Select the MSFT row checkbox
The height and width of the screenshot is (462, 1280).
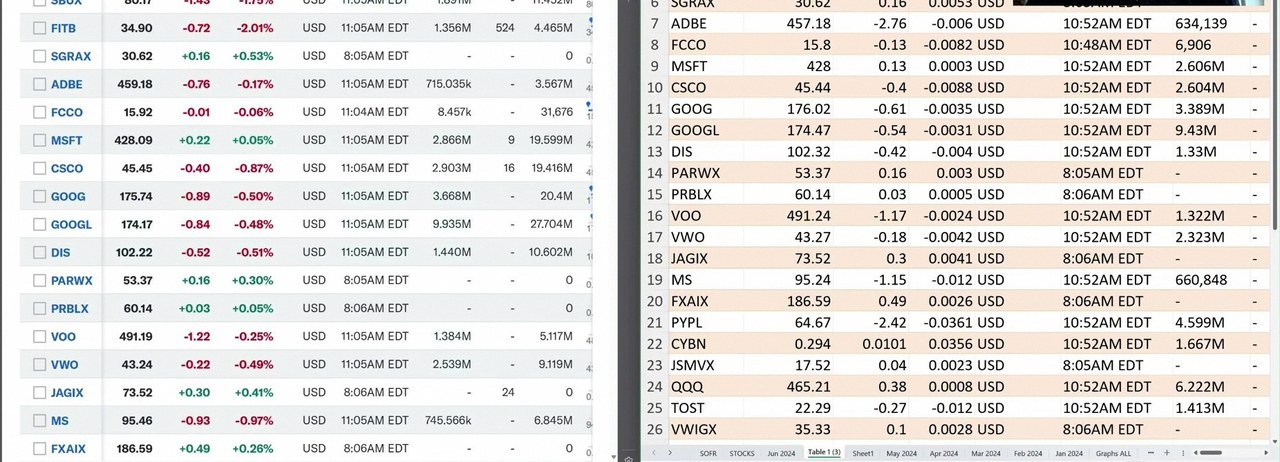40,141
